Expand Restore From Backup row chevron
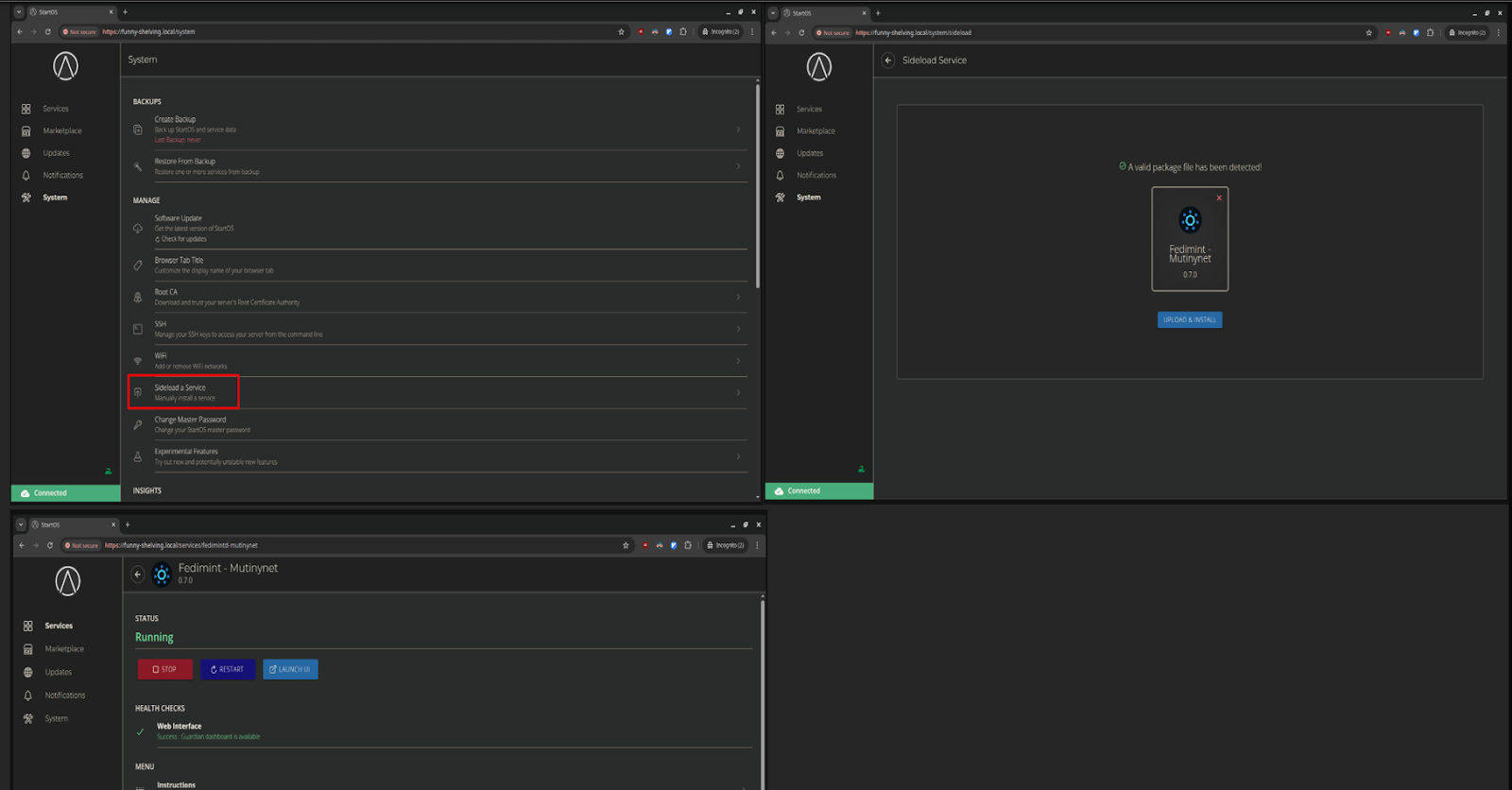Screen dimensions: 1512x790 coord(738,166)
